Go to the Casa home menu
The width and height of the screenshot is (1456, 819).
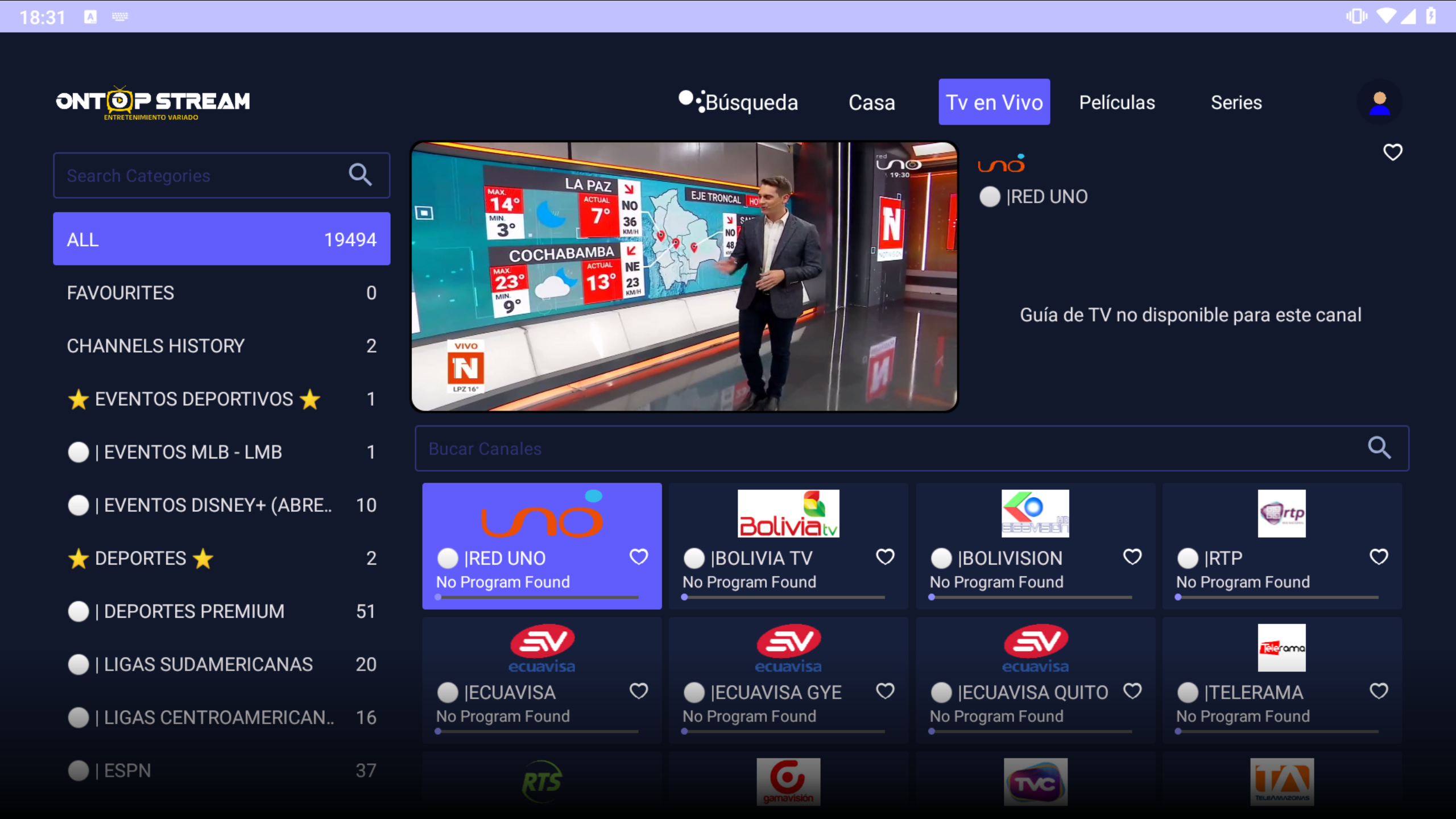click(871, 102)
